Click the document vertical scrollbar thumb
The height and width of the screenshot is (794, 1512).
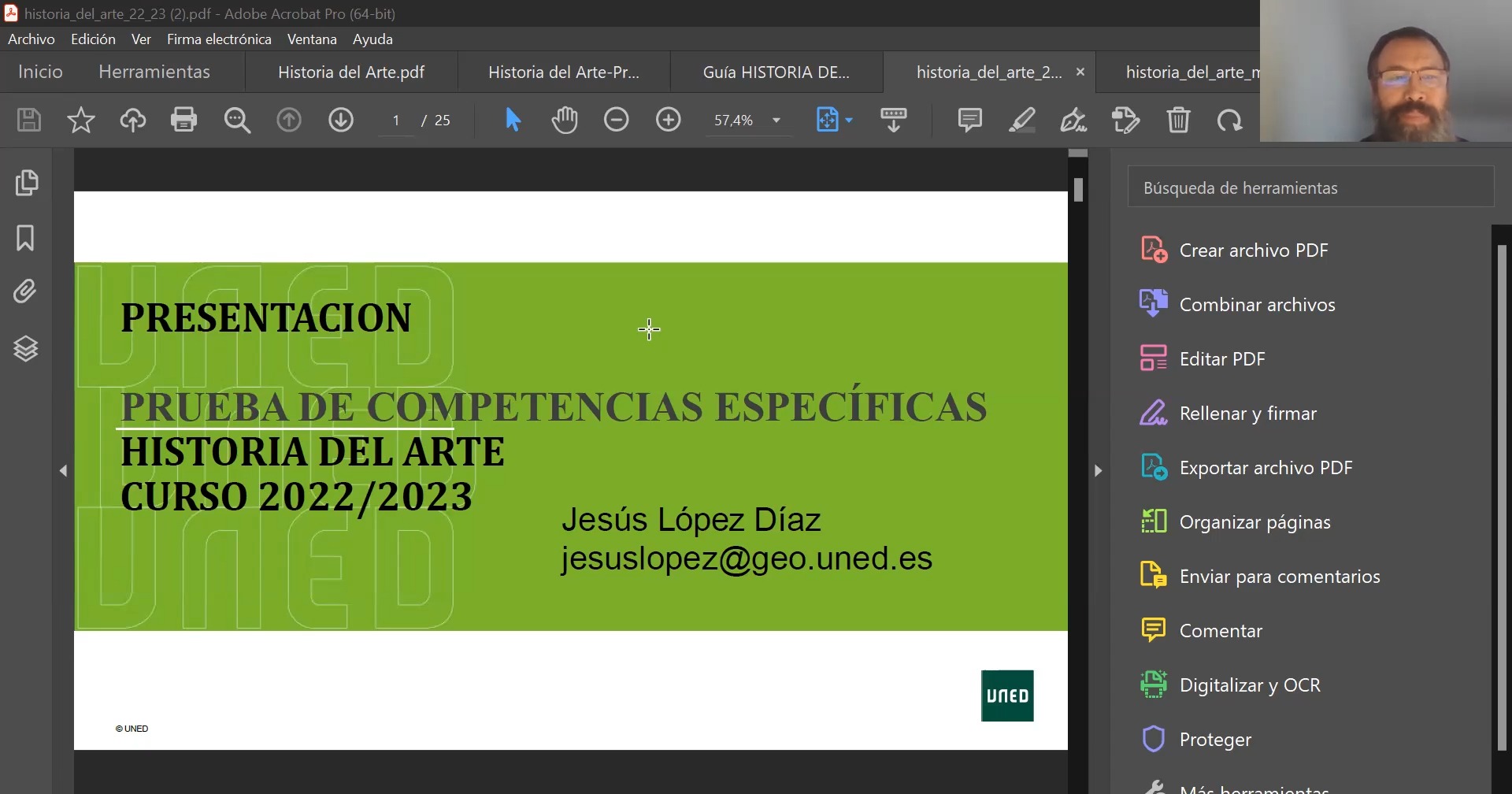click(1078, 190)
